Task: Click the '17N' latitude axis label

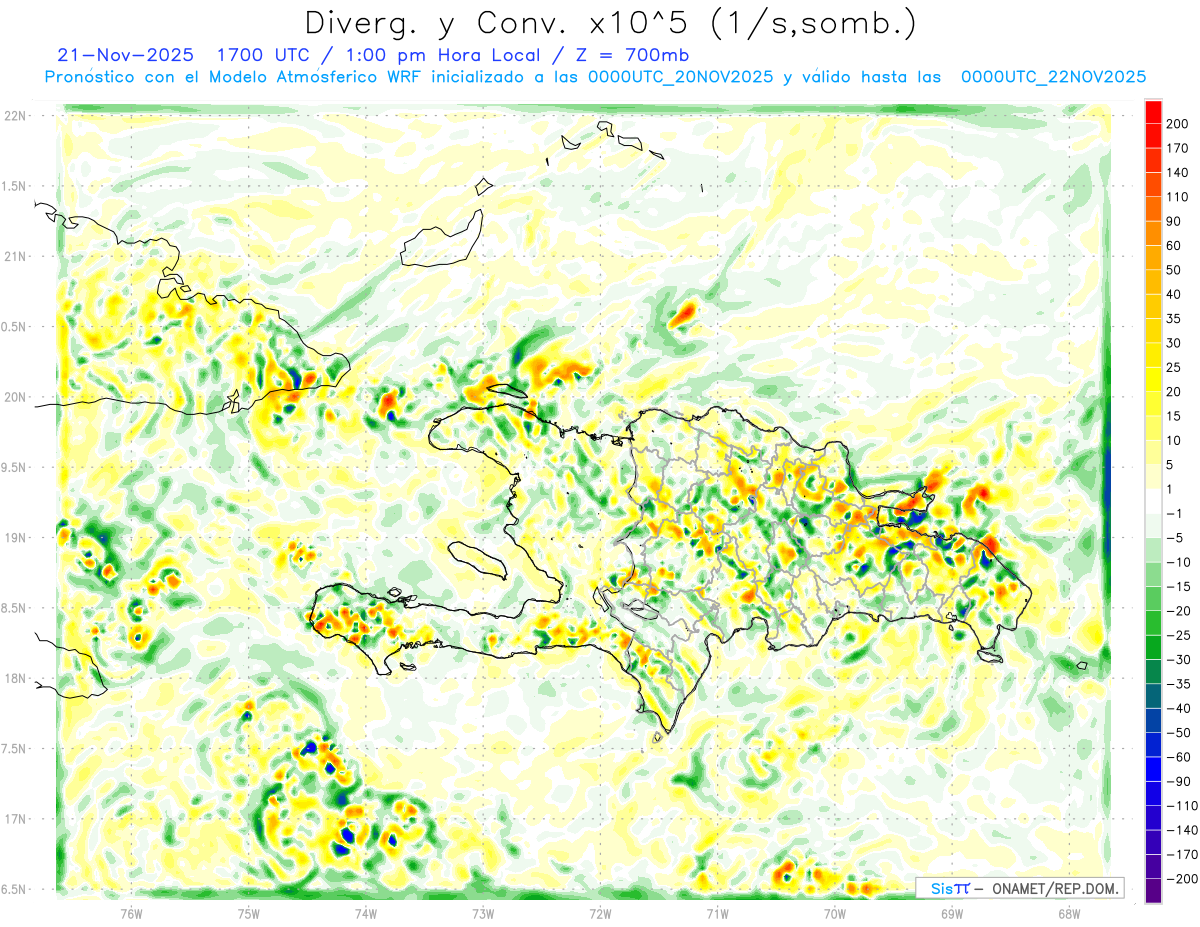Action: 15,819
